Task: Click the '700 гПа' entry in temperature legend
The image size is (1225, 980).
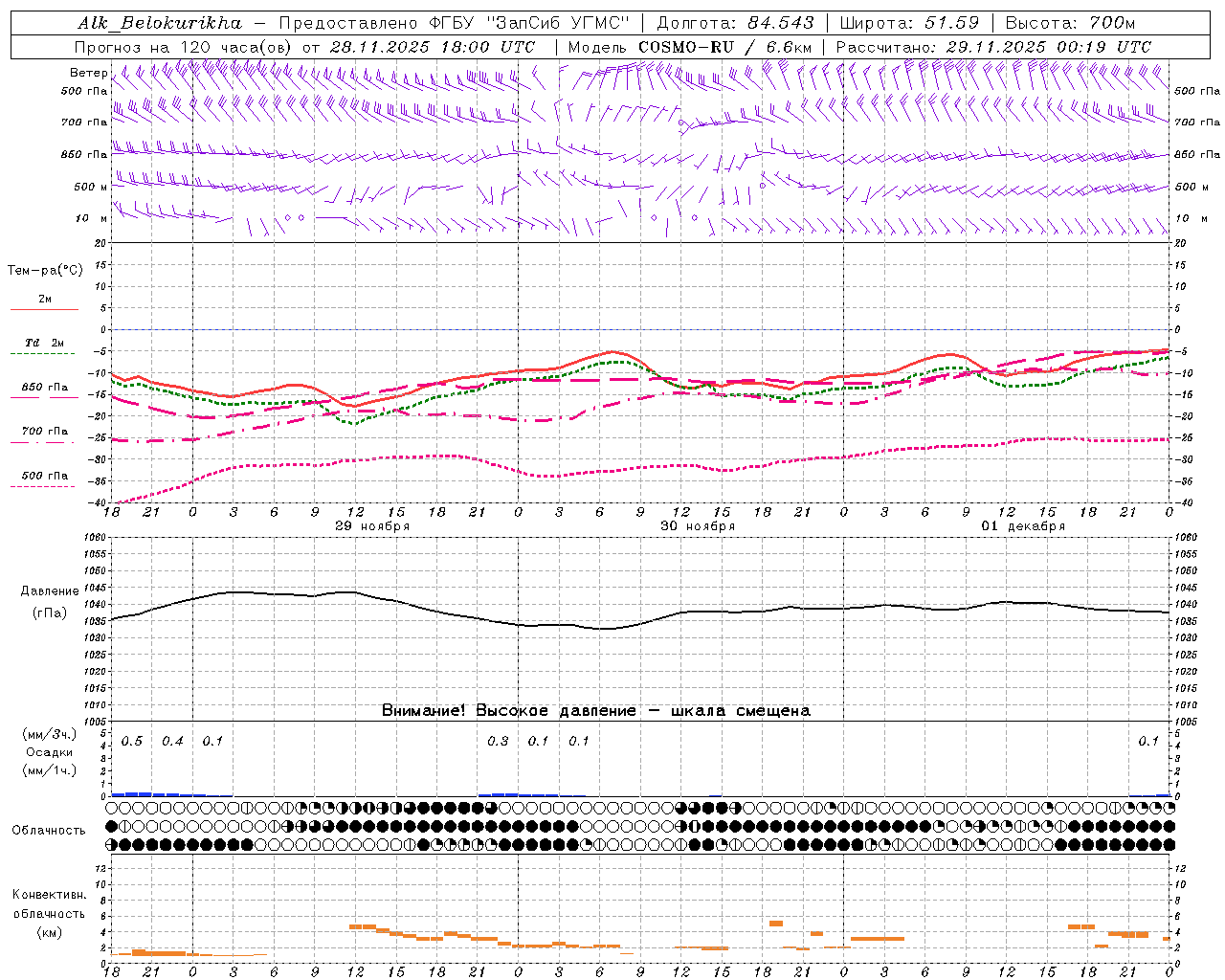Action: point(45,431)
